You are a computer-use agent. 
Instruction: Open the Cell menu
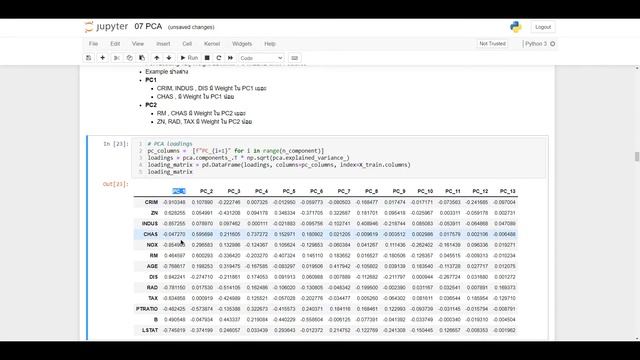point(187,44)
